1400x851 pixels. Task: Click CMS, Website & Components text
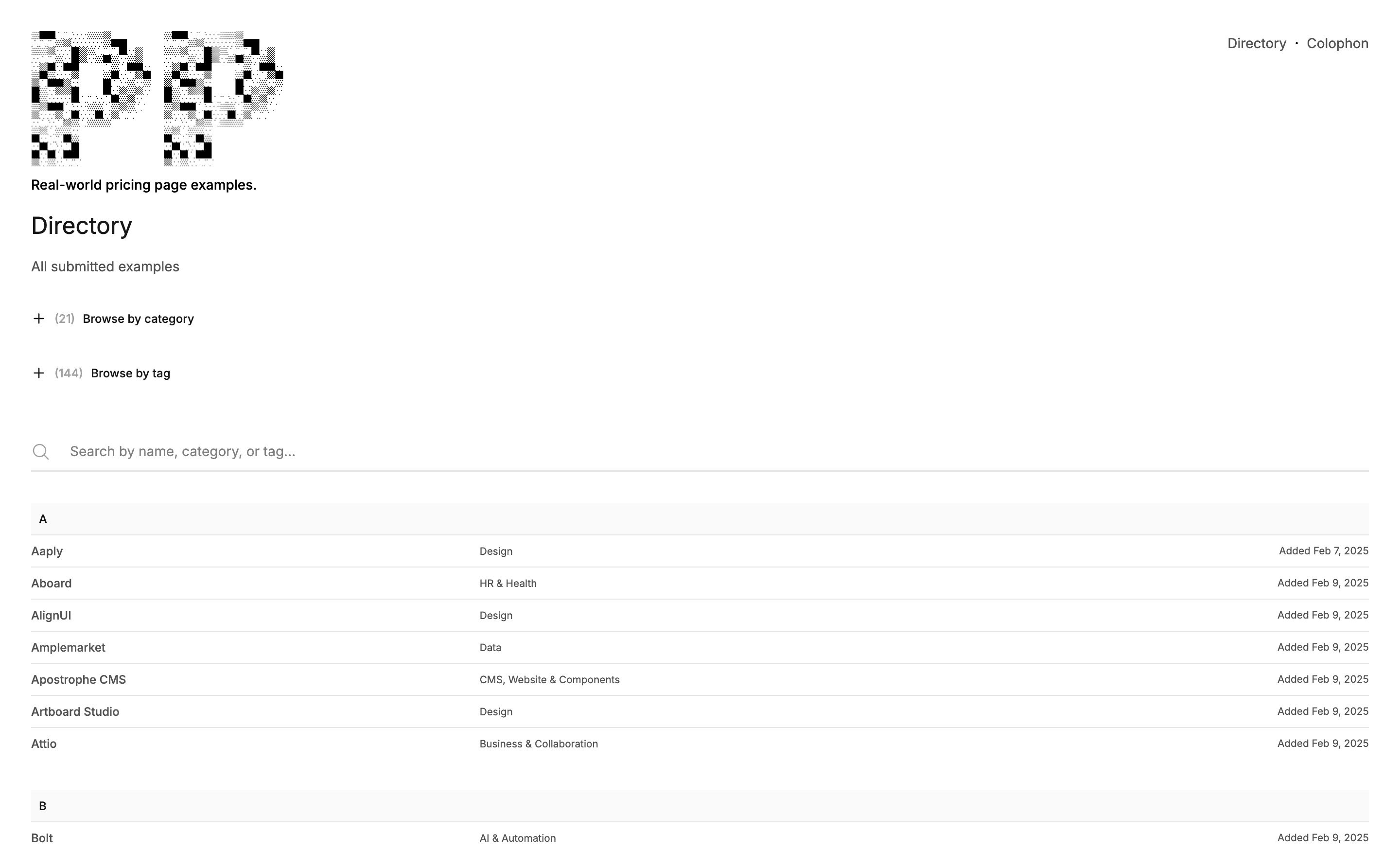(549, 680)
